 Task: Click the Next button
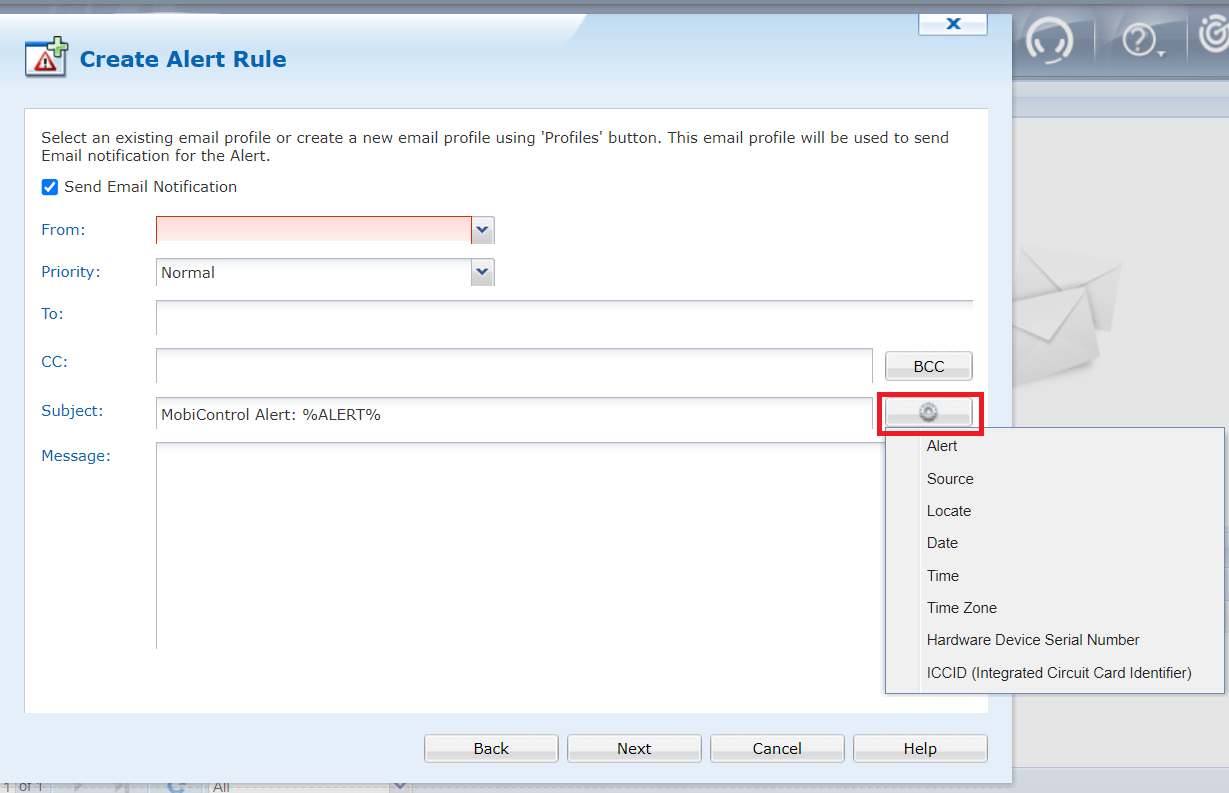[634, 748]
